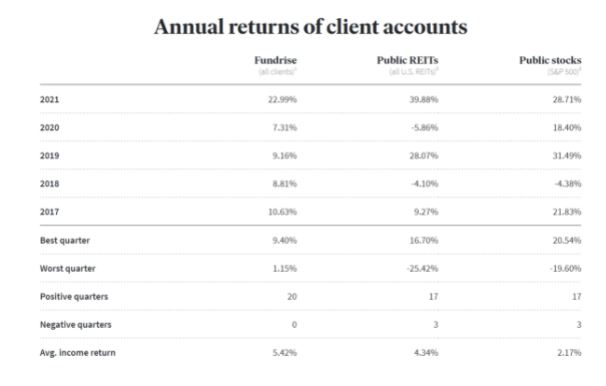Click Public REITs 2021 value 39.88%
The image size is (606, 386).
pos(424,100)
